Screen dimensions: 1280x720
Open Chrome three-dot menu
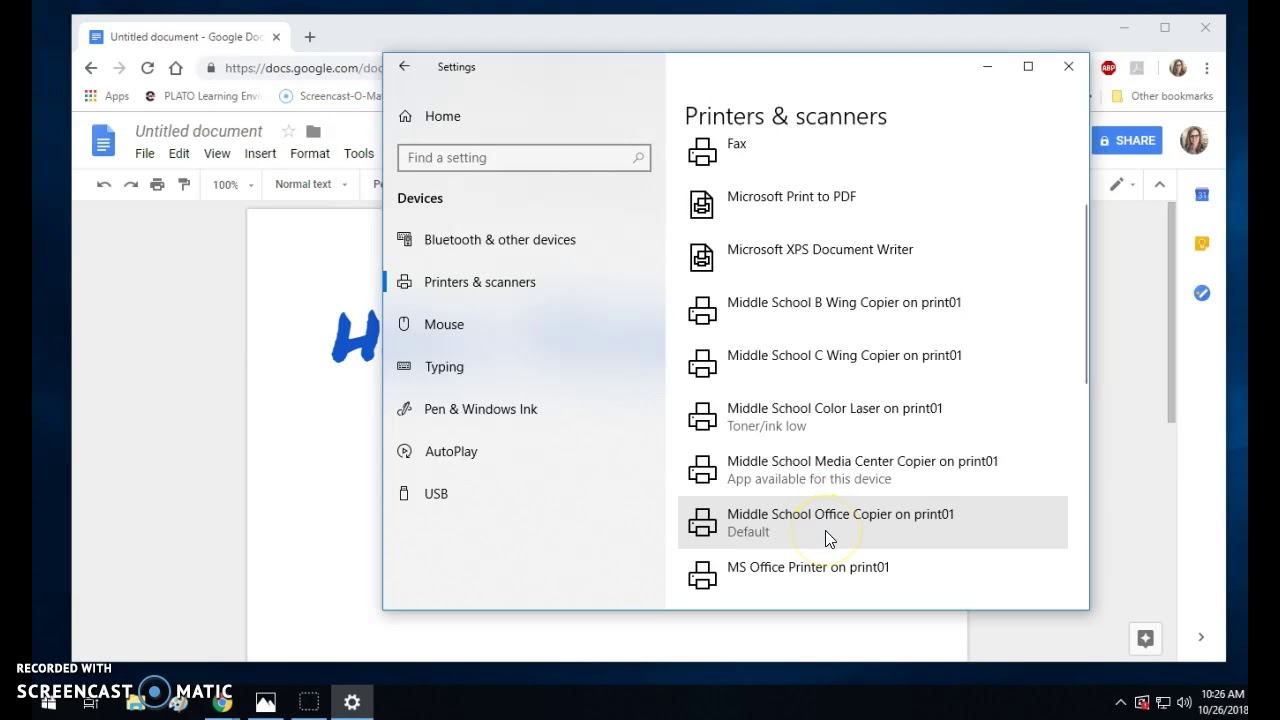tap(1207, 68)
